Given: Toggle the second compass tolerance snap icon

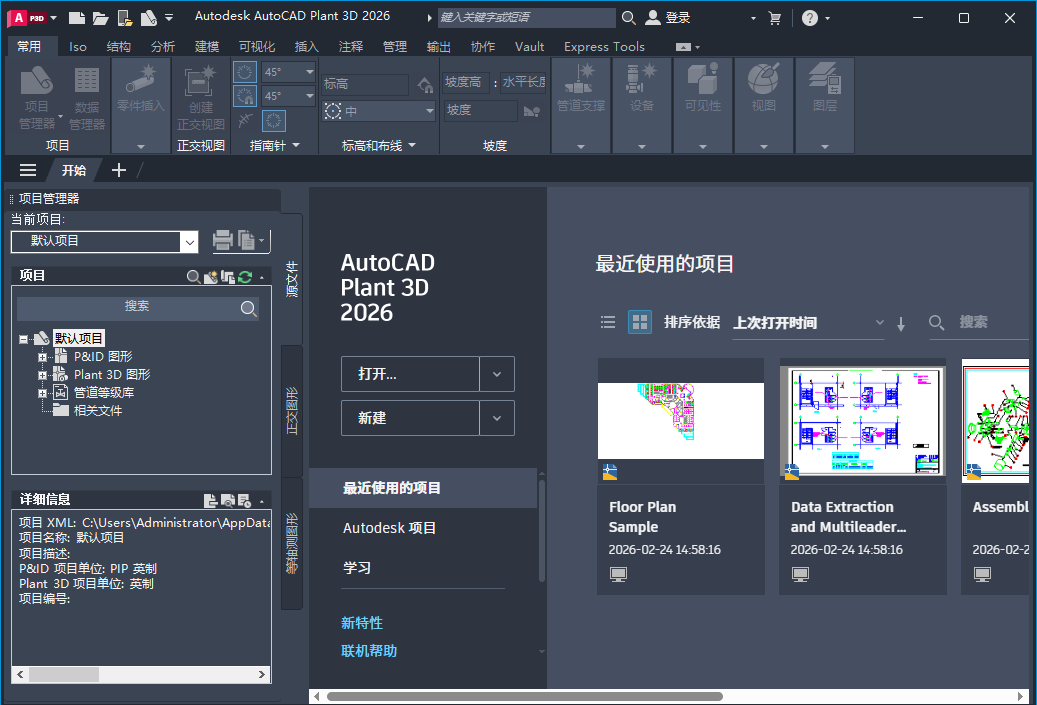Looking at the screenshot, I should pyautogui.click(x=245, y=97).
